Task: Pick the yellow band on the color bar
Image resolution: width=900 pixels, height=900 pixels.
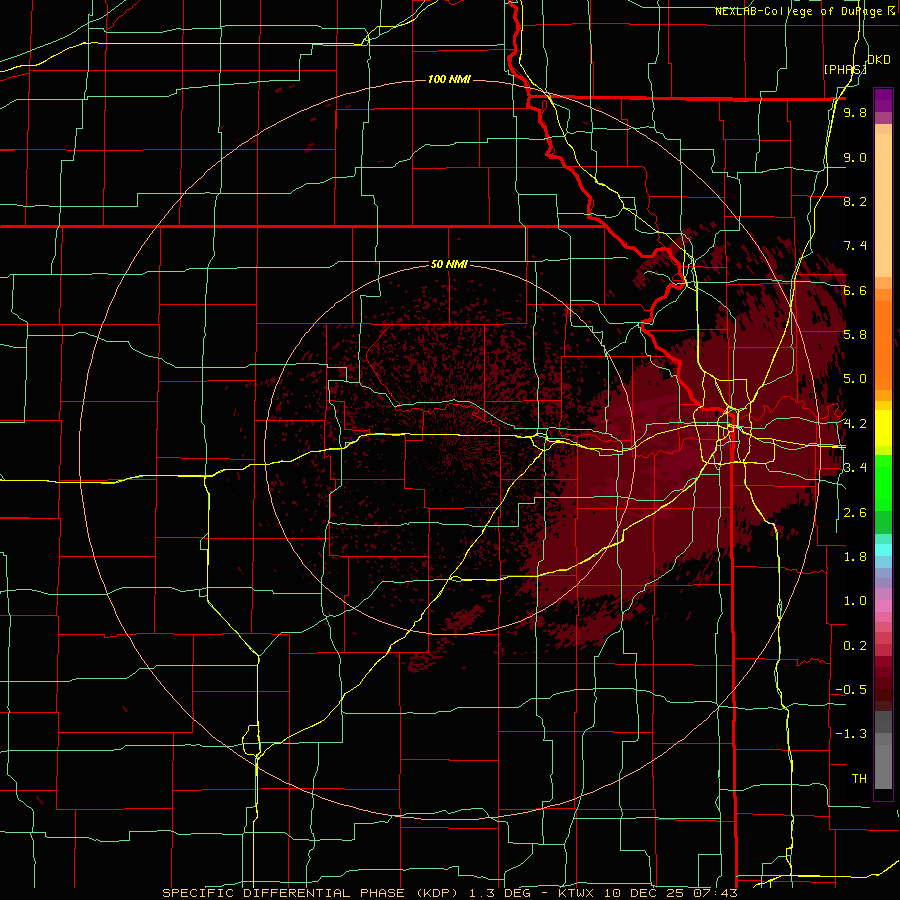Action: point(883,428)
